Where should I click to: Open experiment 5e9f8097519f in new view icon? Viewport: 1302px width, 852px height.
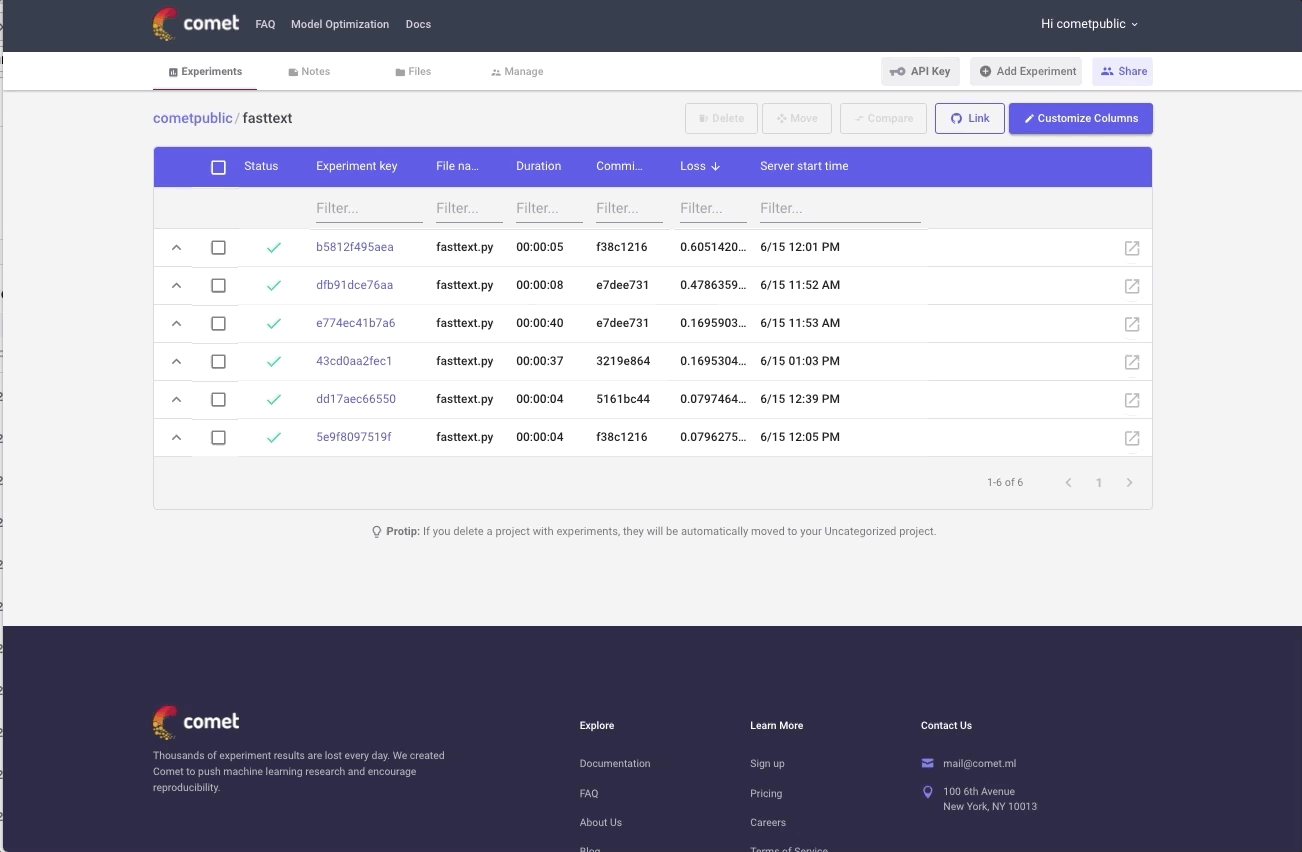click(1132, 438)
